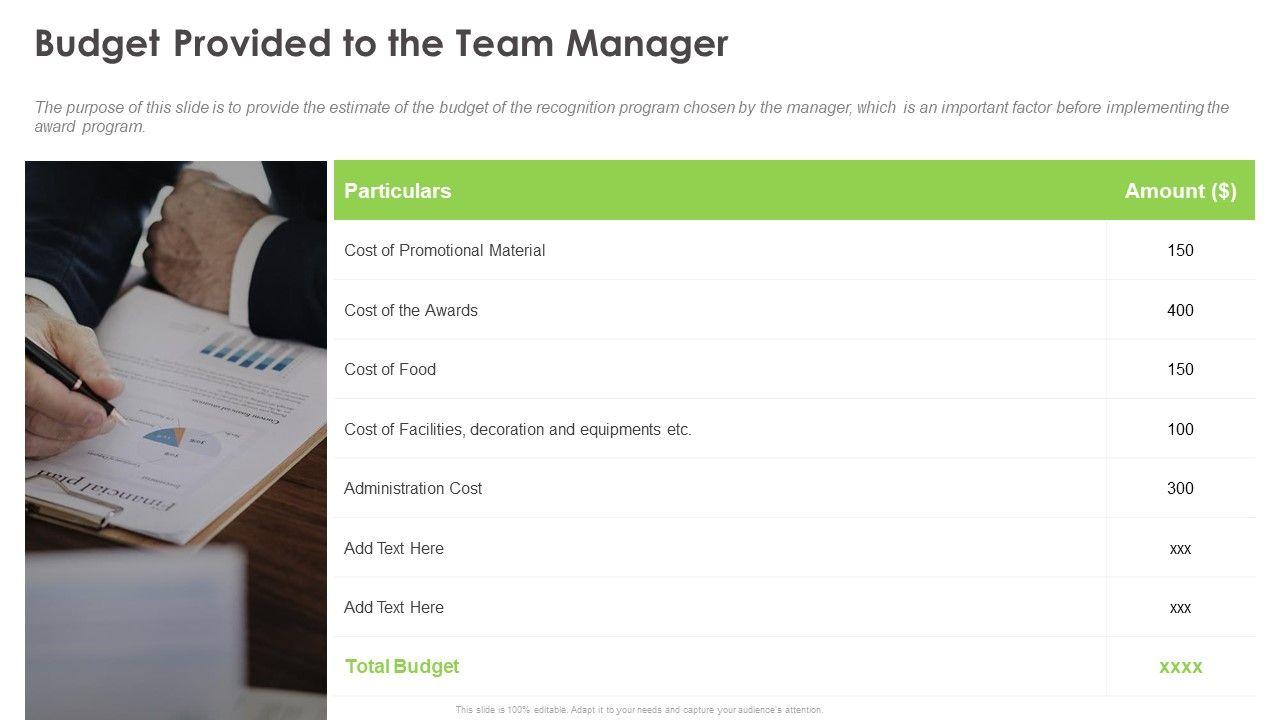Select the Cost of the Awards row label
The height and width of the screenshot is (720, 1280).
411,310
